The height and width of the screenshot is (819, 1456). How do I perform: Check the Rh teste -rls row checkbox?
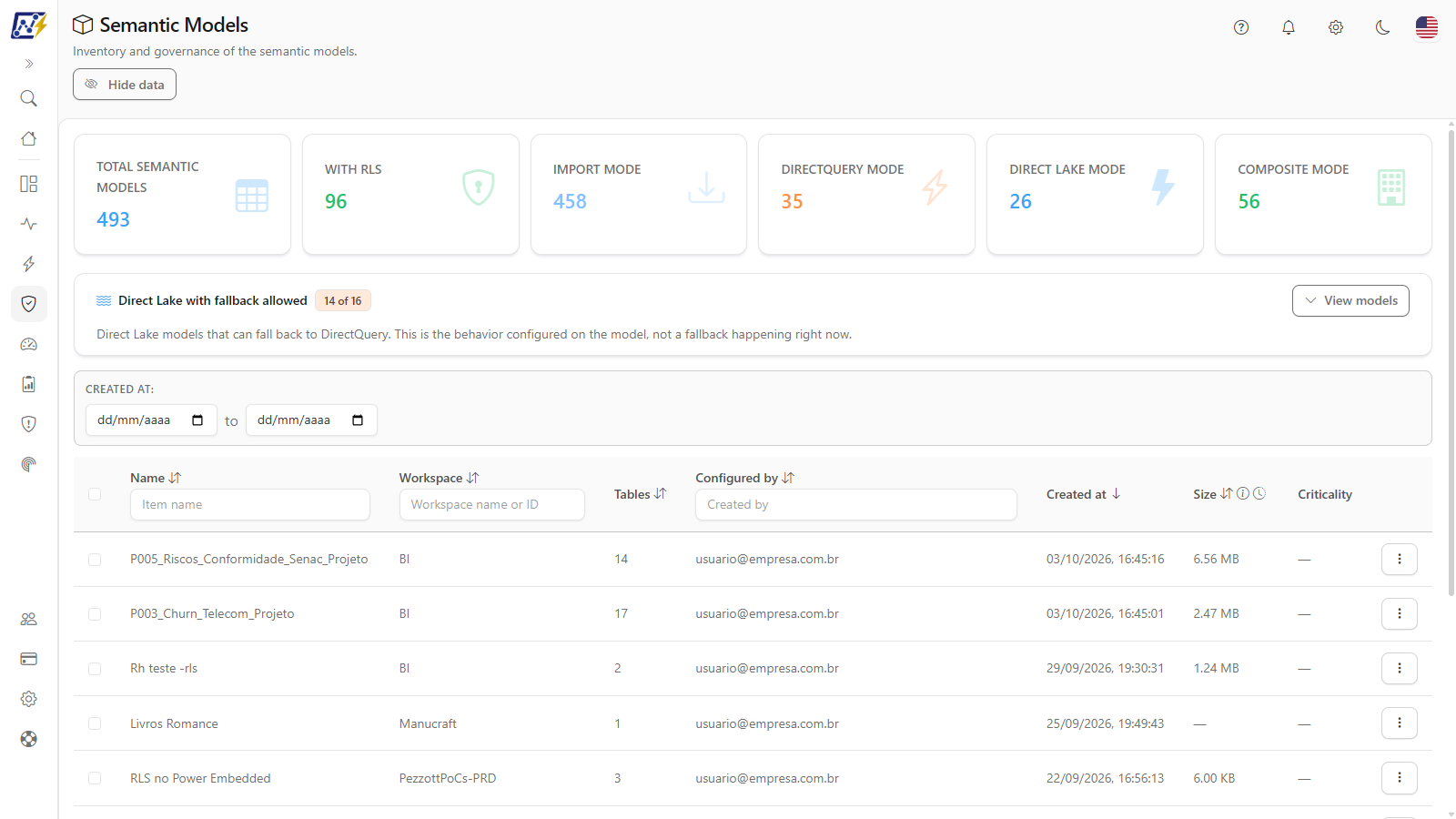pyautogui.click(x=95, y=669)
